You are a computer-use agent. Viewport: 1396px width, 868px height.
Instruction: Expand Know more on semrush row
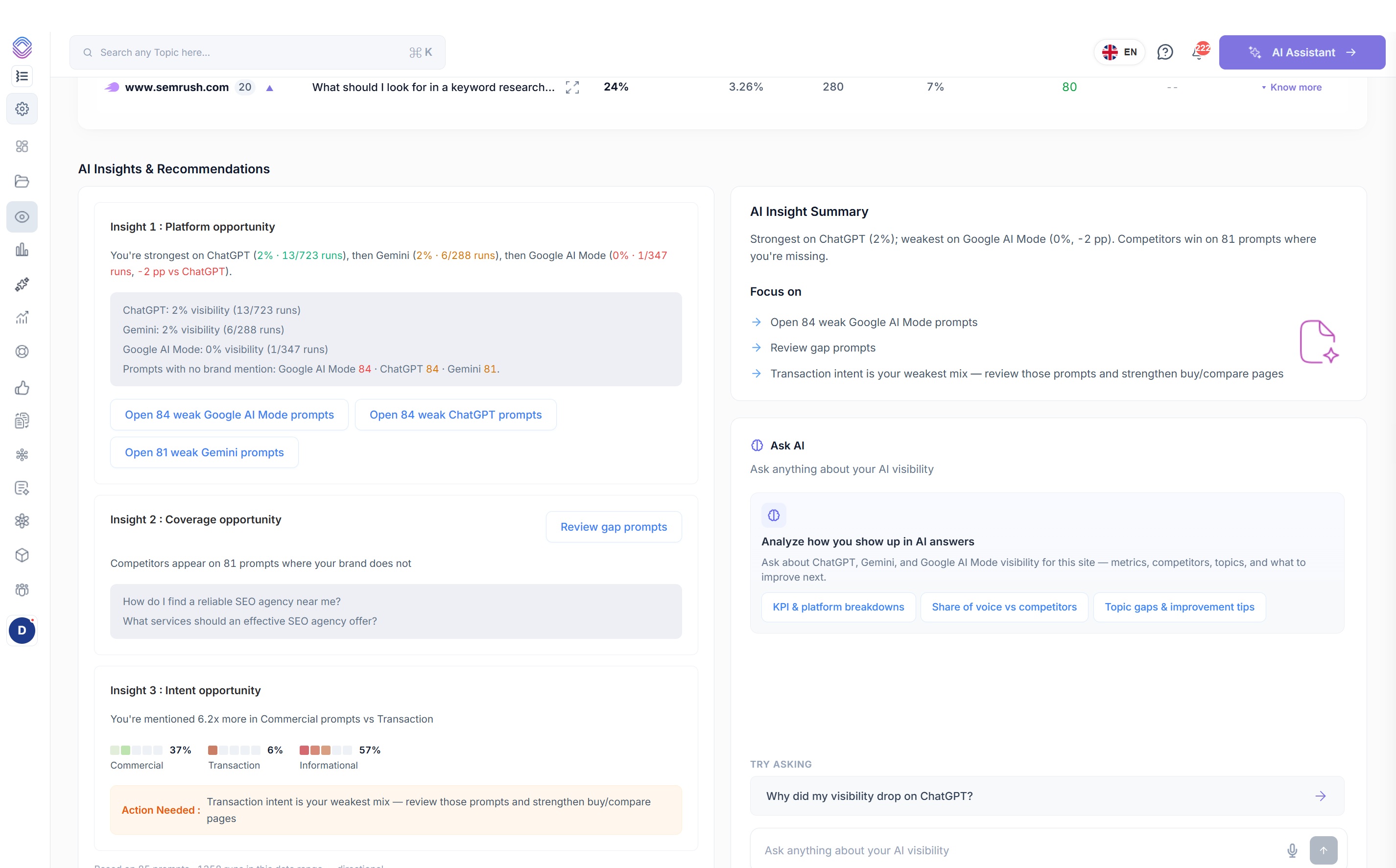tap(1292, 87)
